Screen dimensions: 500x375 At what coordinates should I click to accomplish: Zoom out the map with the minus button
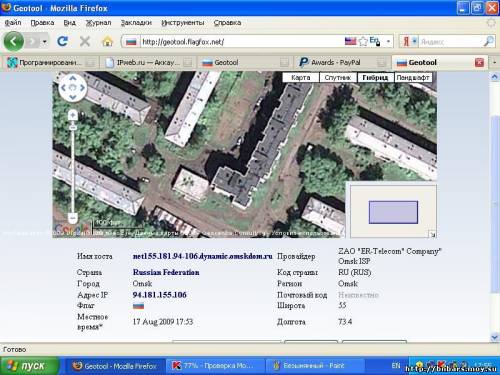[73, 218]
